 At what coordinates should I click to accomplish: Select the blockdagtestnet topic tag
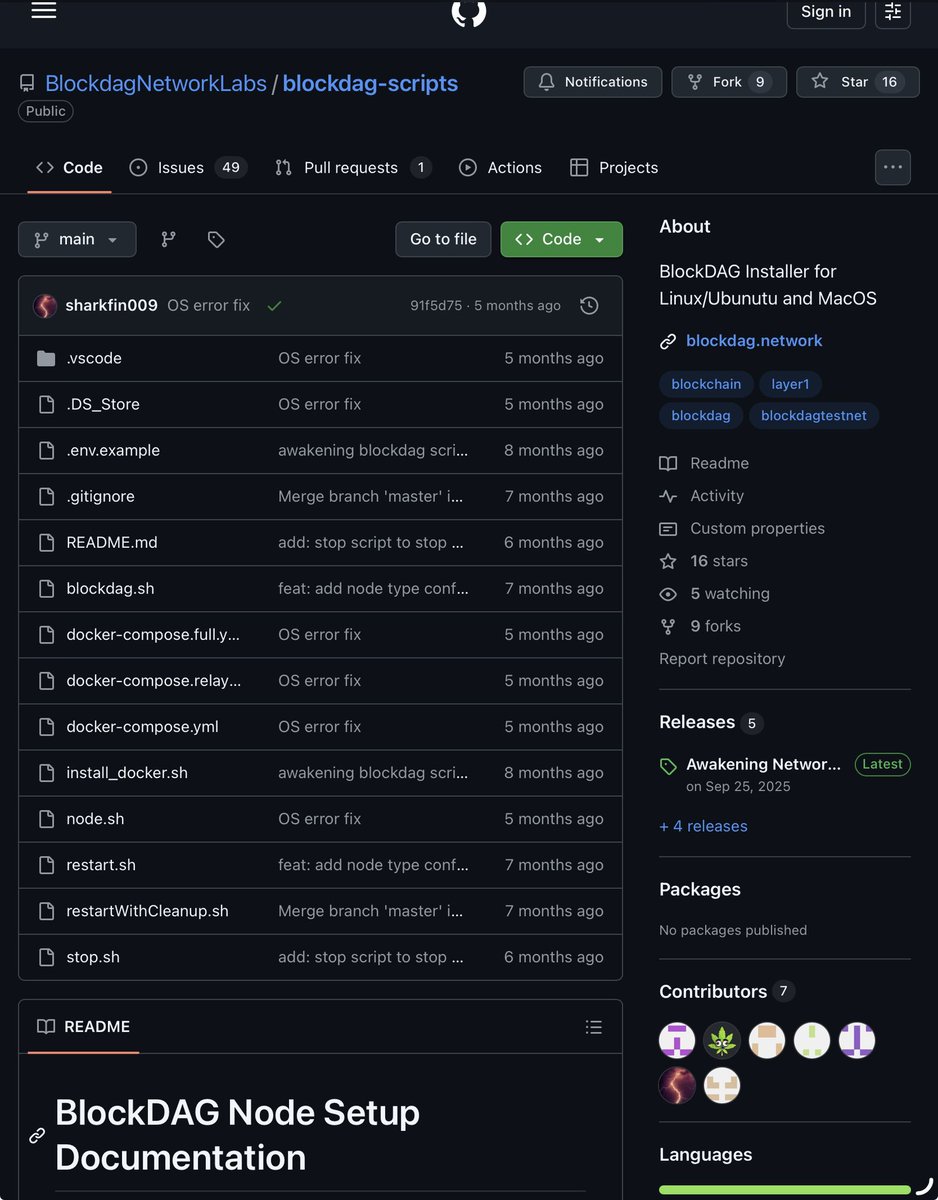click(x=814, y=415)
